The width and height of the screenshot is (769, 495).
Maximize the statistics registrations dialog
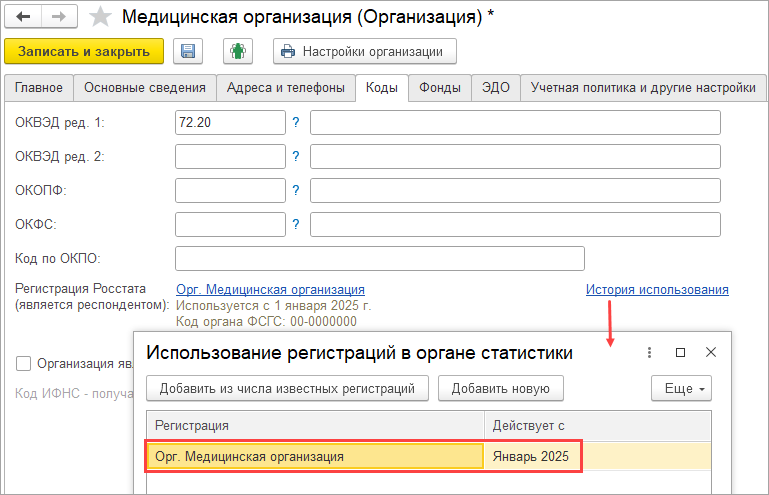680,352
